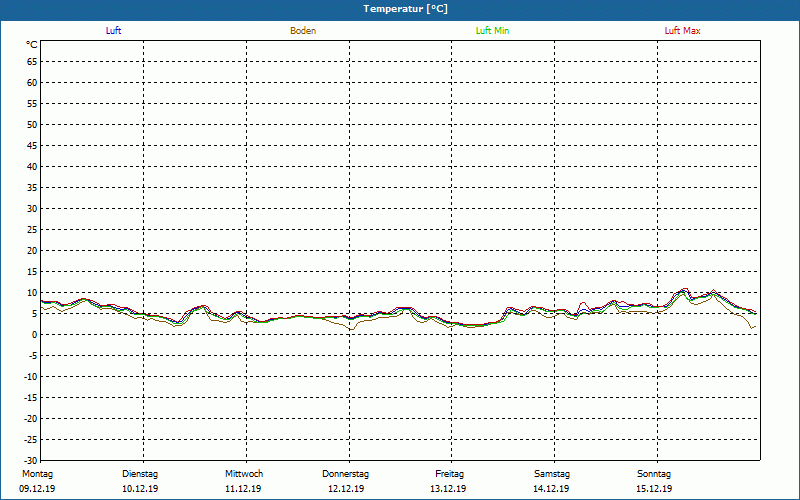The height and width of the screenshot is (500, 800).
Task: Click the Mittwoch day label
Action: tap(244, 474)
